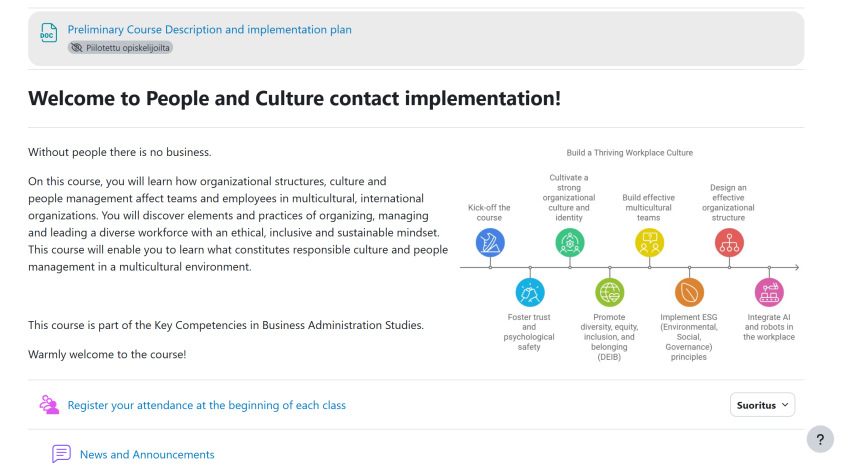The width and height of the screenshot is (858, 474).
Task: Click the Build a Thriving Workplace Culture title
Action: (629, 153)
